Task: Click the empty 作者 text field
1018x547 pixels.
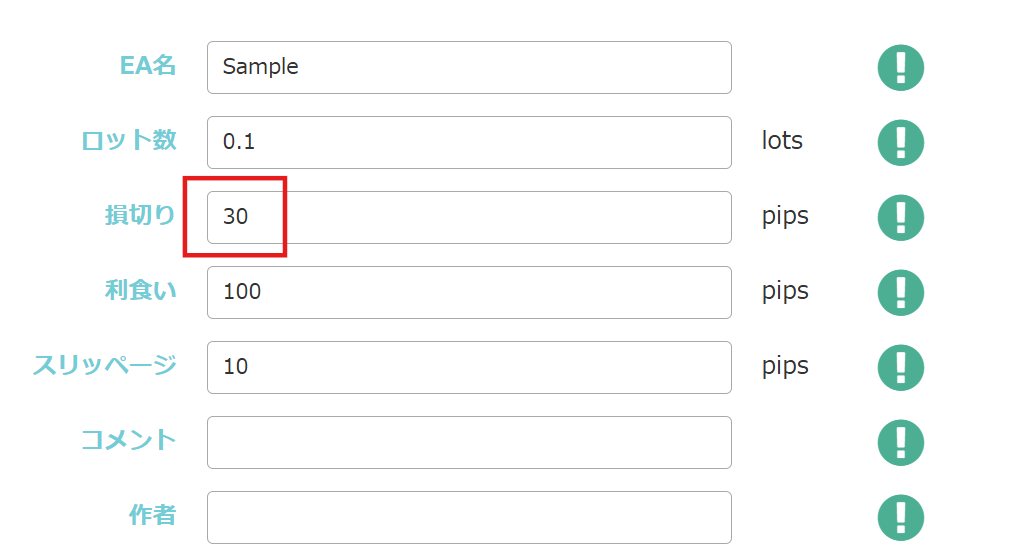Action: tap(469, 517)
